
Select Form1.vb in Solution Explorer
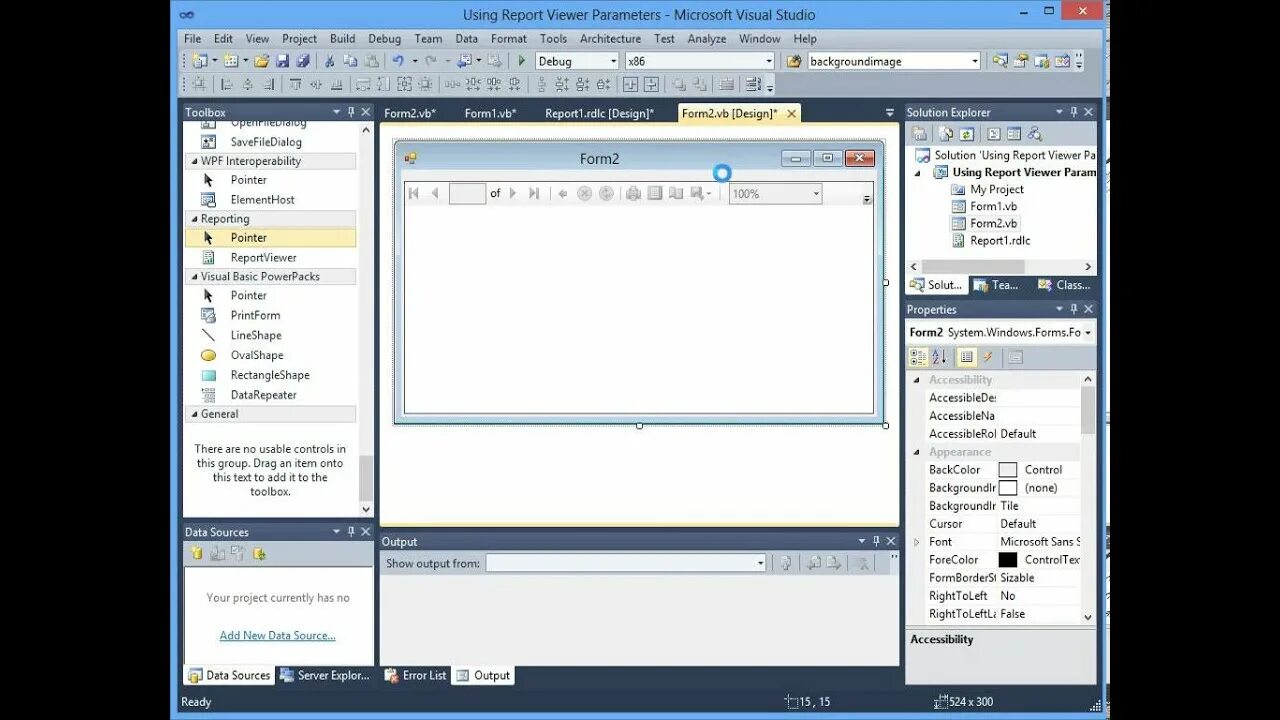(x=993, y=206)
